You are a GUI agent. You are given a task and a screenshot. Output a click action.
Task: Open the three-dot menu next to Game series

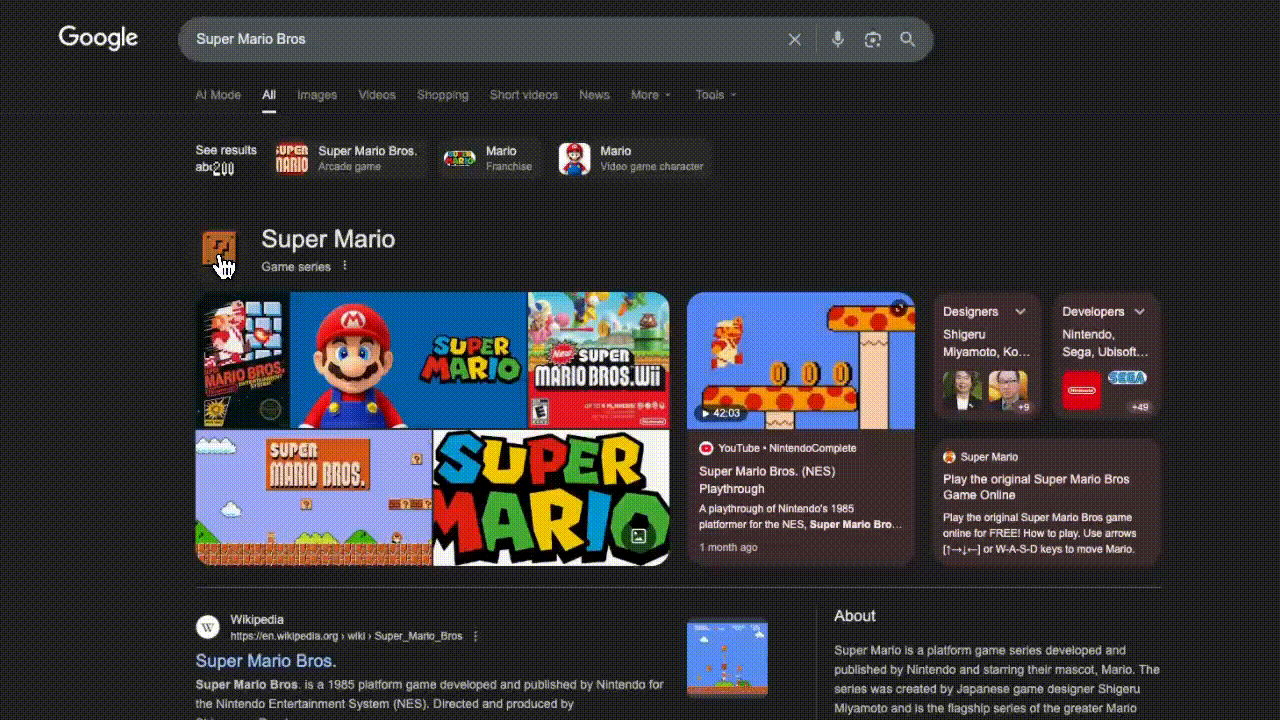click(x=344, y=266)
